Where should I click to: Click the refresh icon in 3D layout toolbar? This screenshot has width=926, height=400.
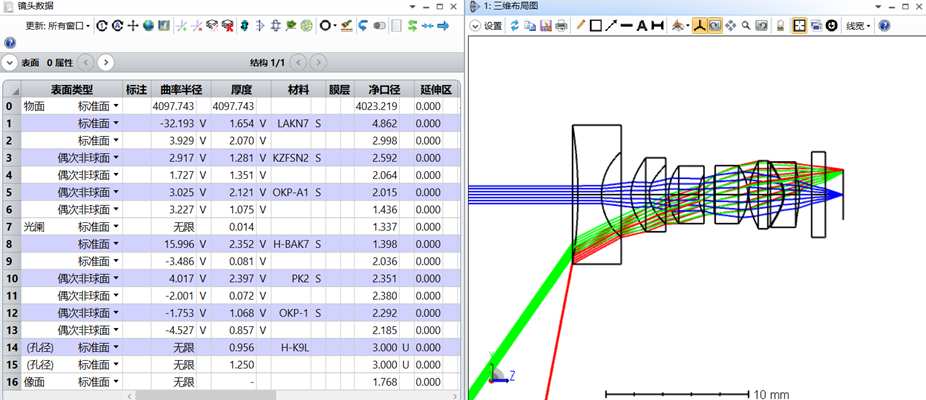(x=515, y=26)
